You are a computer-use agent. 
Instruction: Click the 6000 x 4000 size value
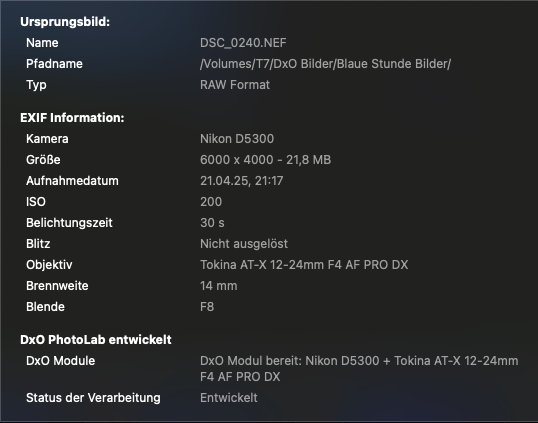(x=265, y=160)
